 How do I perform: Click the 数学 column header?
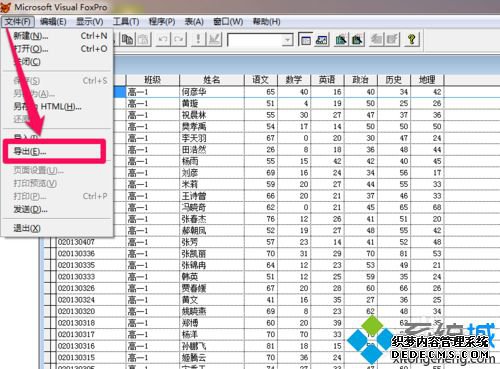click(x=294, y=80)
